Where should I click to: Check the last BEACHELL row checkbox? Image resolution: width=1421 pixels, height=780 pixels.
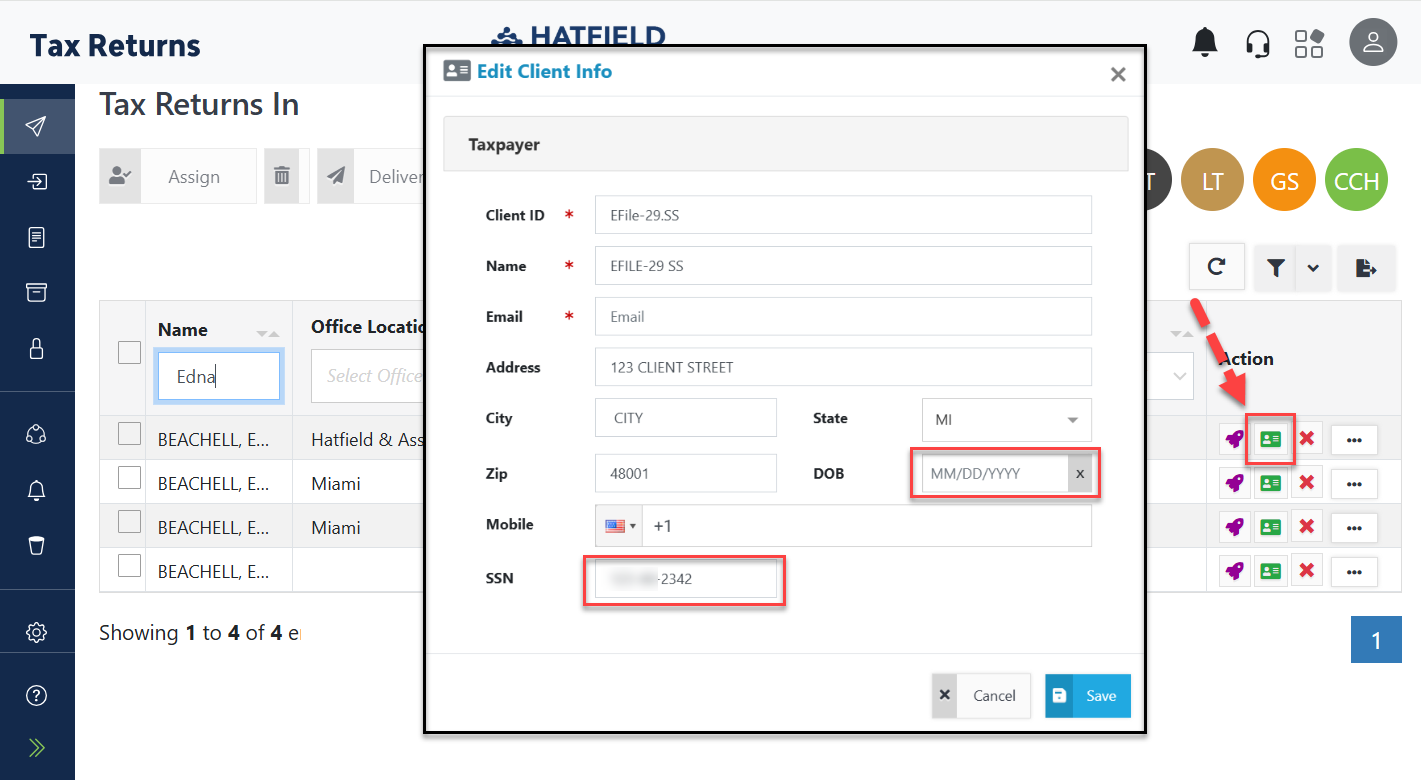coord(129,566)
